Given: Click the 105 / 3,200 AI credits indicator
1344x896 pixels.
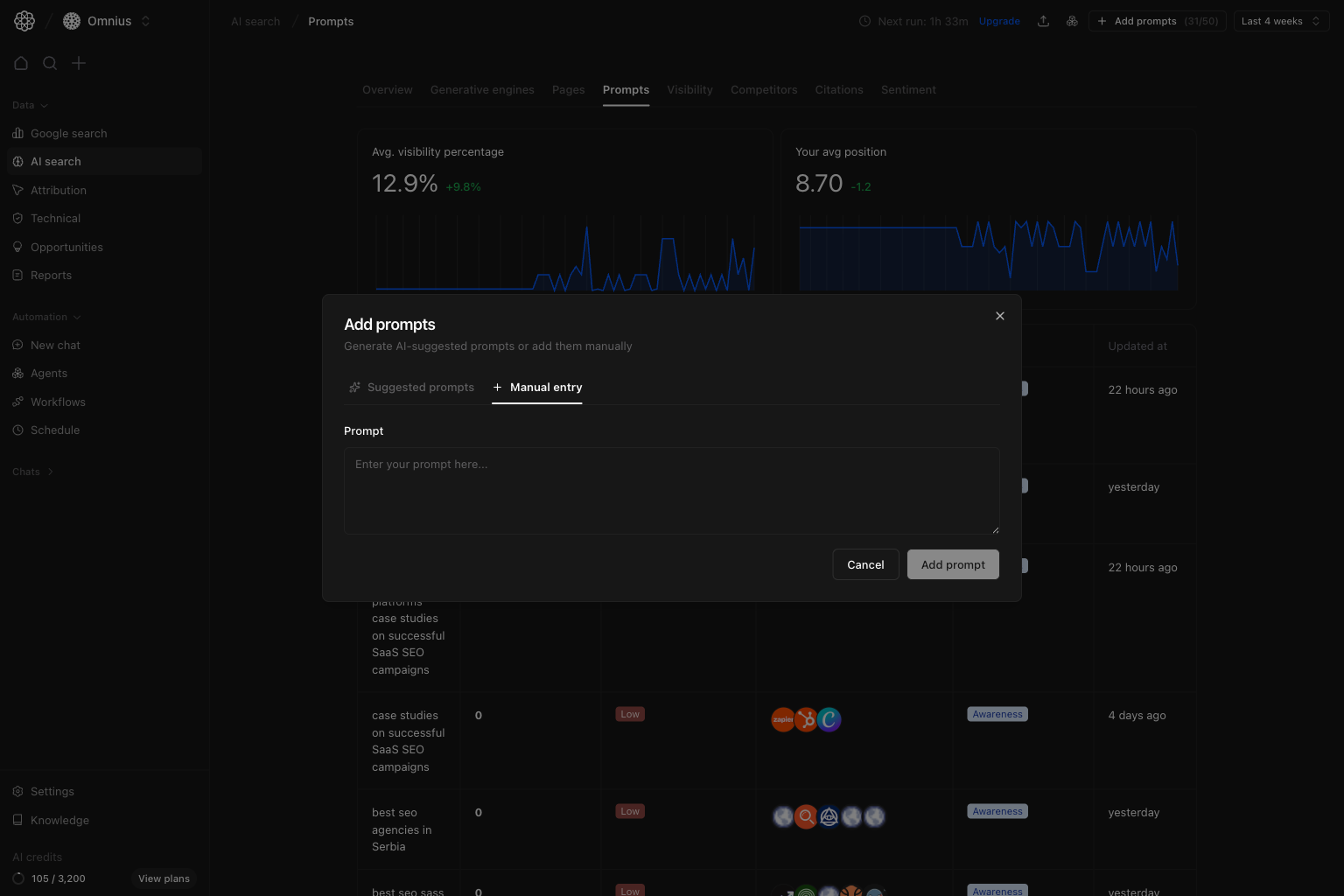Looking at the screenshot, I should (50, 878).
